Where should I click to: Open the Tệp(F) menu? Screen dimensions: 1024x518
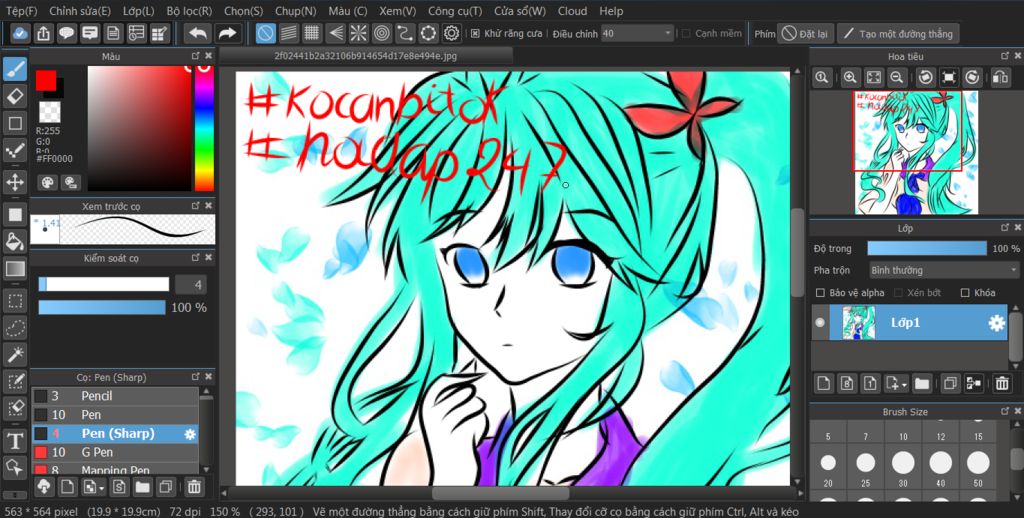click(x=22, y=11)
